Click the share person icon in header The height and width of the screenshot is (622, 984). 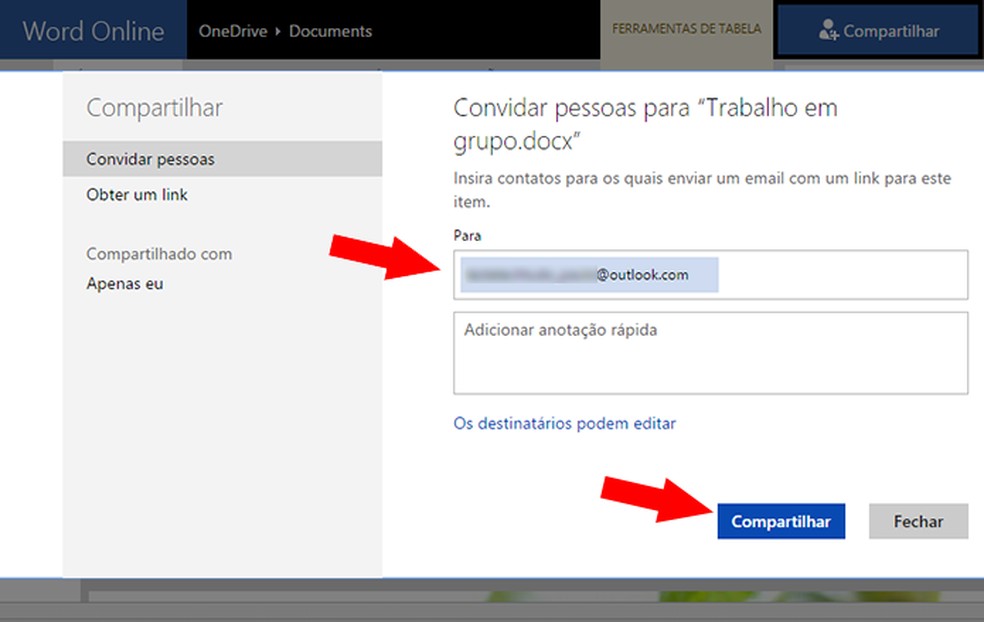pyautogui.click(x=828, y=29)
